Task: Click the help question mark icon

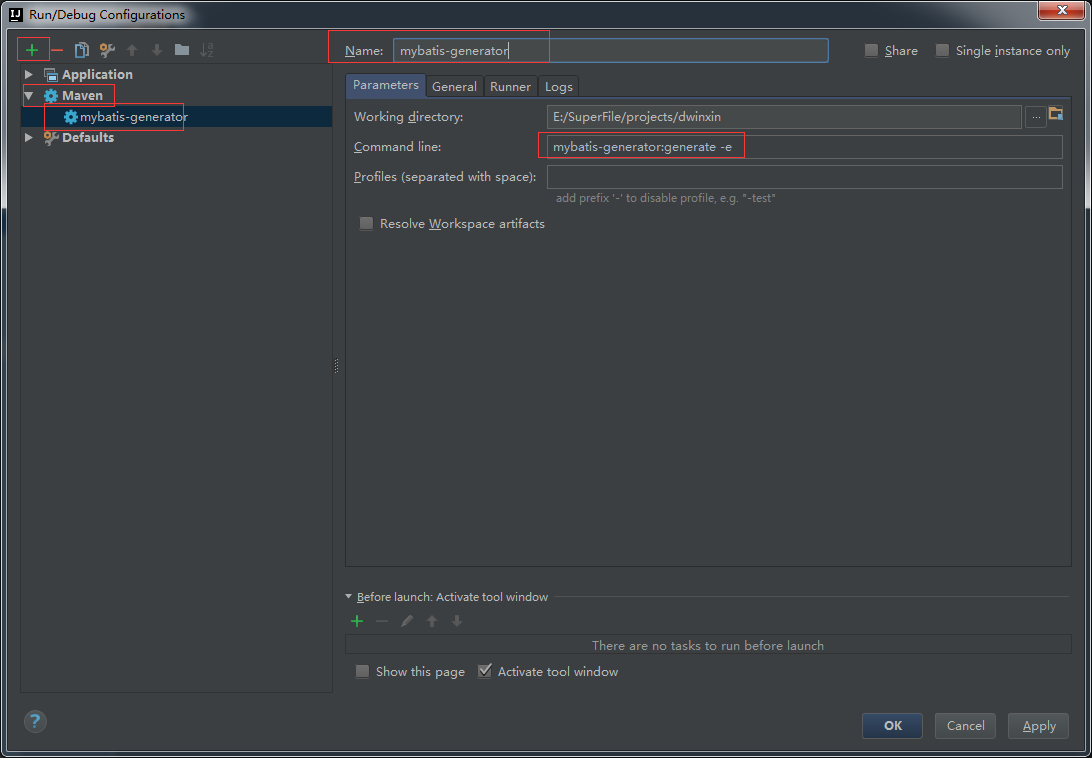Action: pos(35,721)
